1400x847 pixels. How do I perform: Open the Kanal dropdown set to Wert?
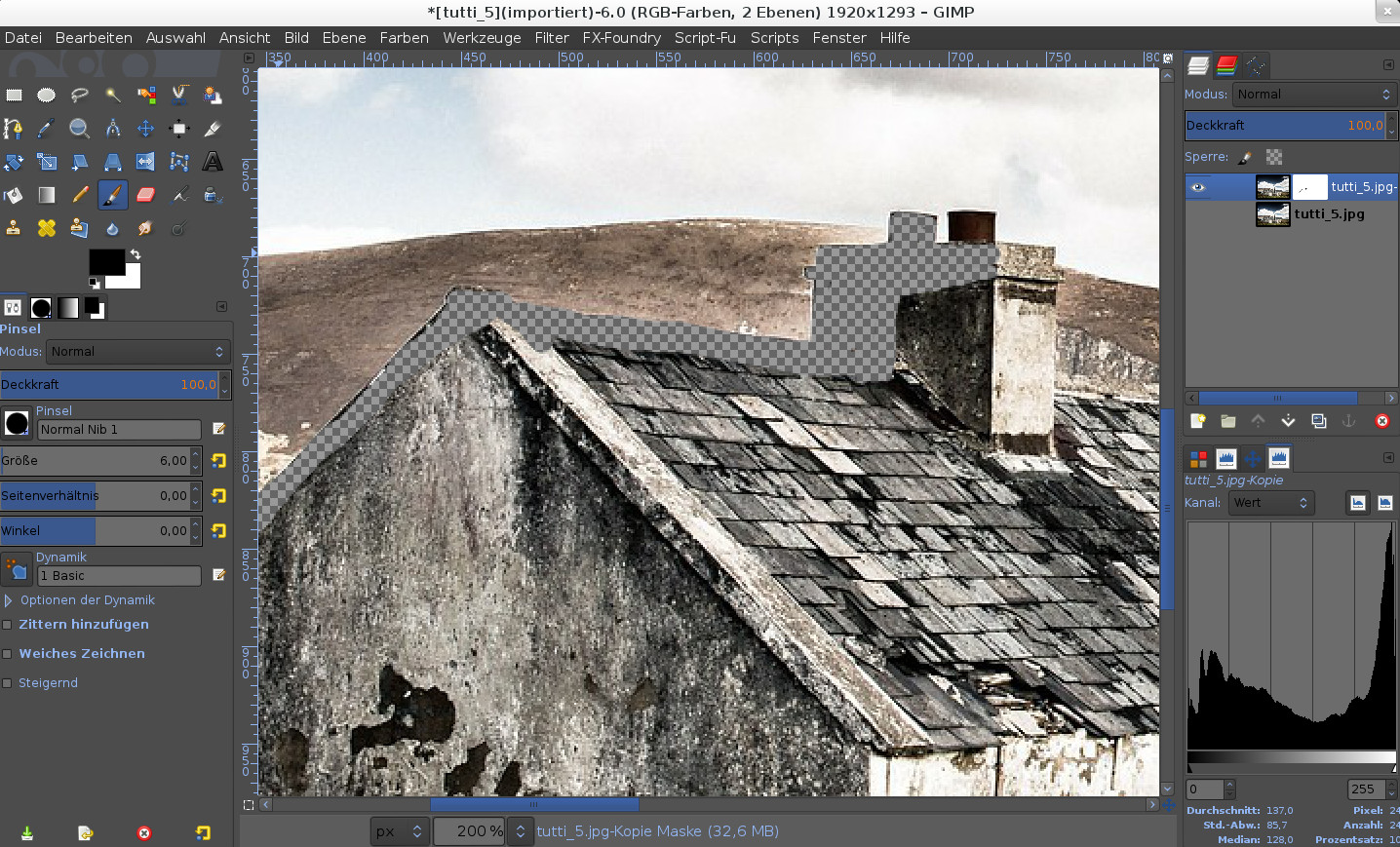1270,503
